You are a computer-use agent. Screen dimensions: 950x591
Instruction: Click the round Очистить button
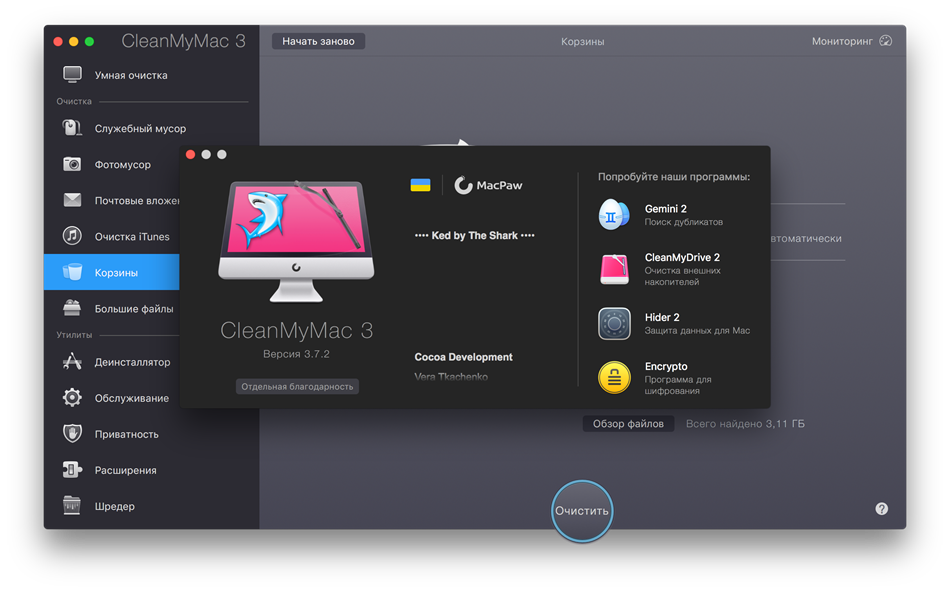pyautogui.click(x=582, y=511)
